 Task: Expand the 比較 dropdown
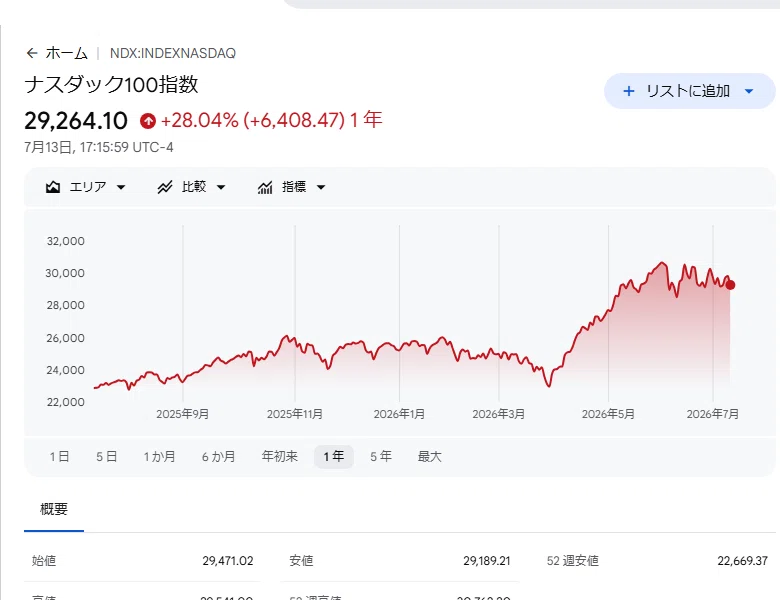click(221, 188)
